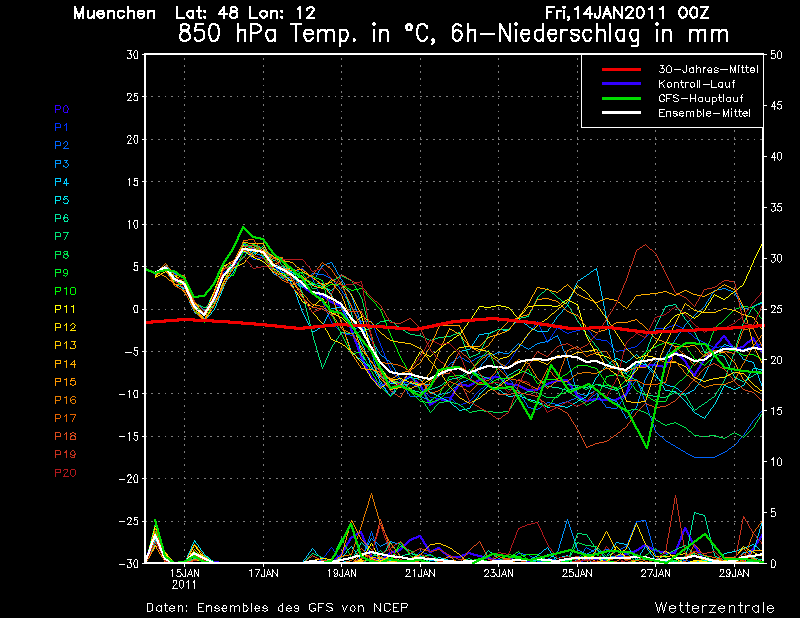
Task: Click the P2 ensemble member label
Action: click(x=62, y=145)
